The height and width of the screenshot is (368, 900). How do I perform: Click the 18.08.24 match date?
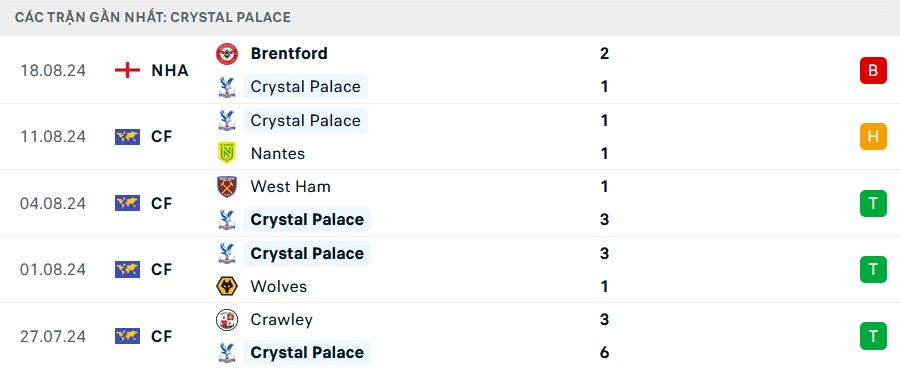53,71
